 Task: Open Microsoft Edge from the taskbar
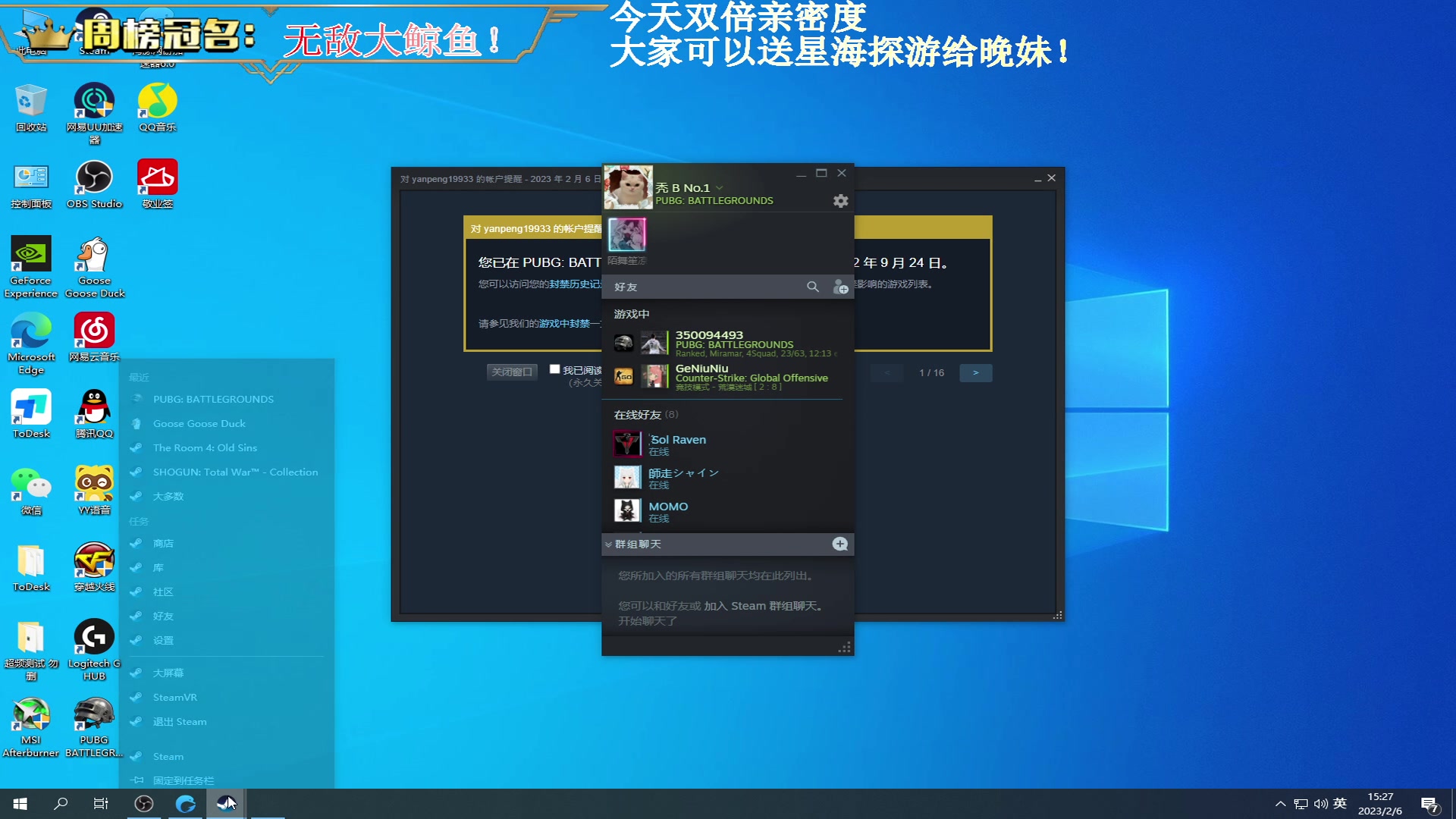[x=185, y=803]
